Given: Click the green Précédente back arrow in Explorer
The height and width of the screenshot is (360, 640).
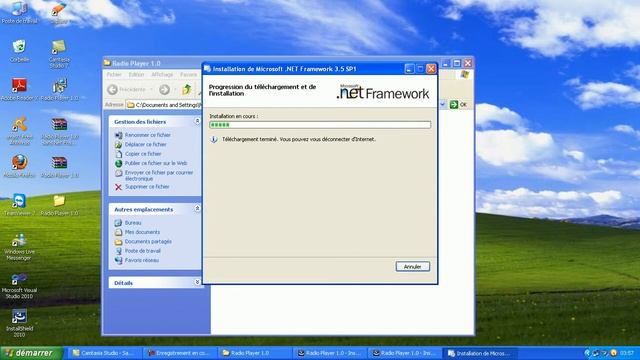Looking at the screenshot, I should [113, 89].
